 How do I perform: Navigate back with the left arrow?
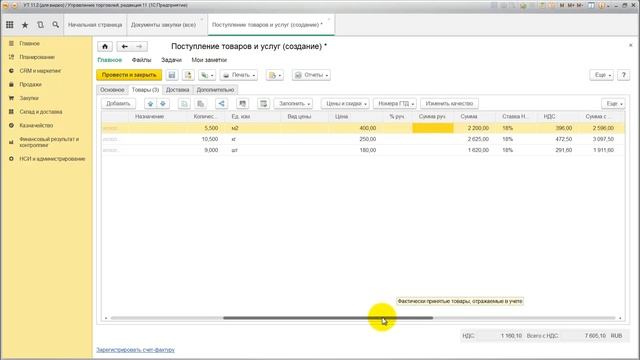click(x=124, y=47)
